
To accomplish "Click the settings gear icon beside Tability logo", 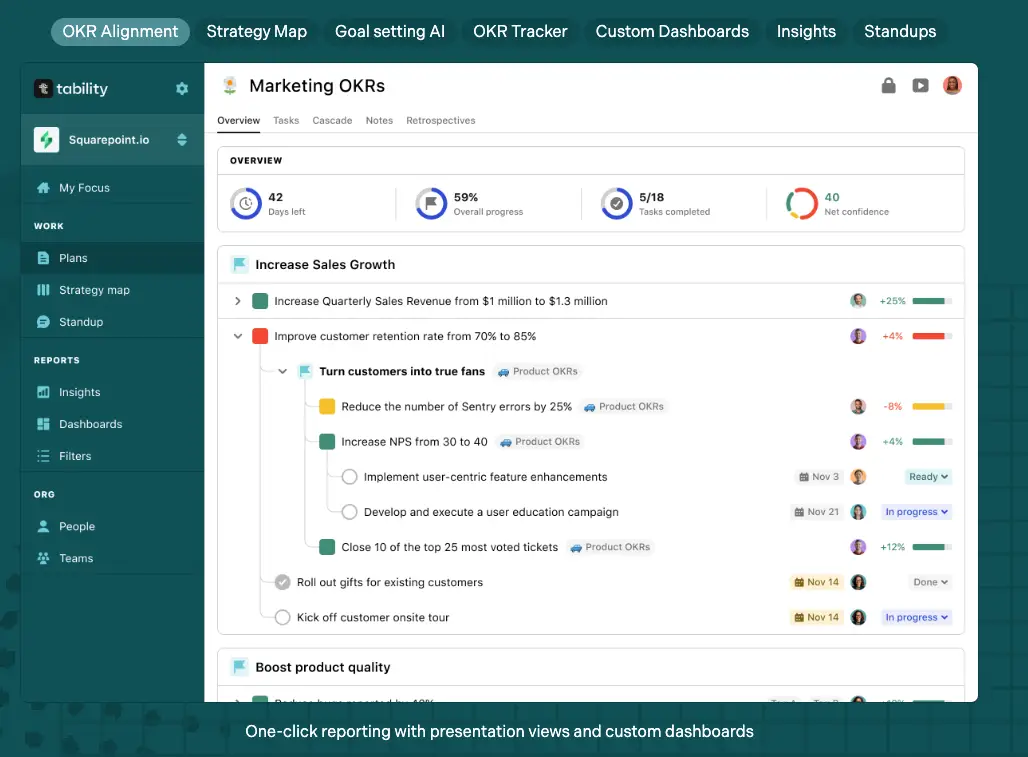I will [x=182, y=89].
